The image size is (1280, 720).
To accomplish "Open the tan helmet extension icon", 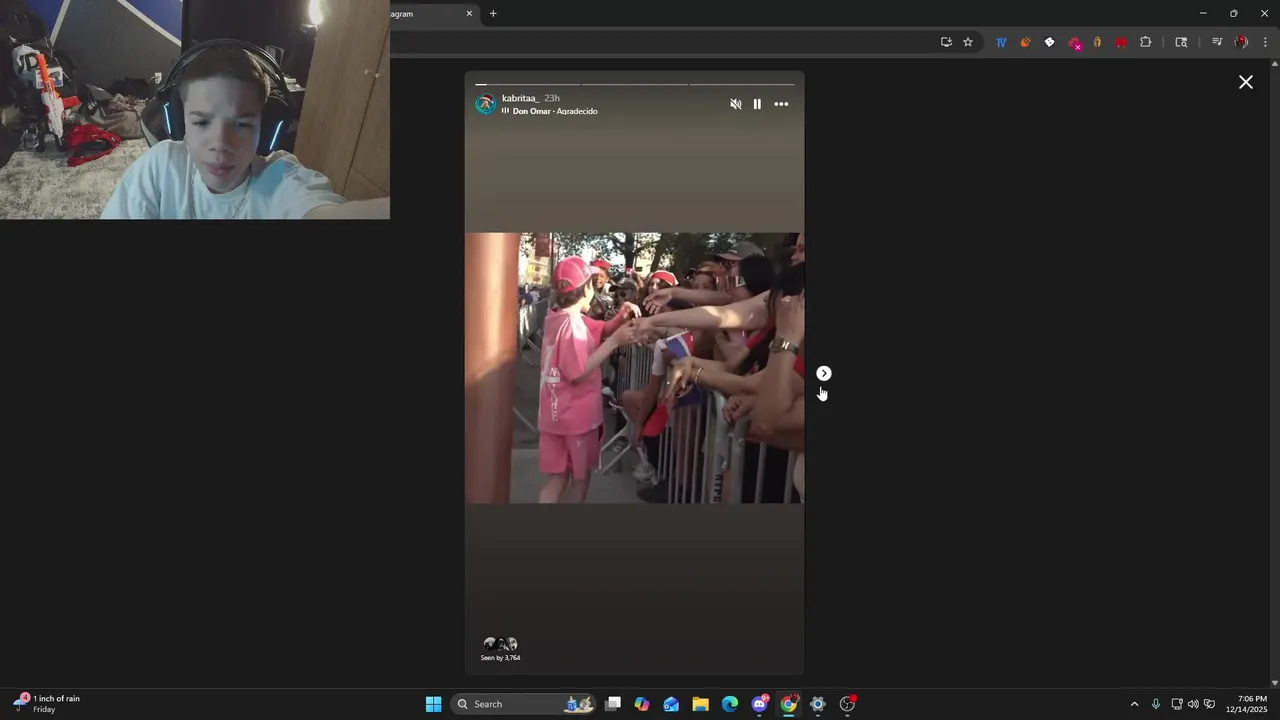I will [x=1097, y=42].
